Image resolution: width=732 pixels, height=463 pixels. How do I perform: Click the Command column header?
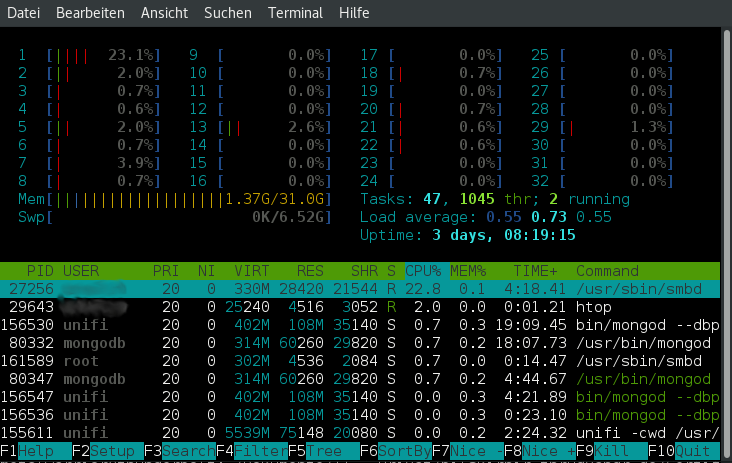pyautogui.click(x=607, y=271)
